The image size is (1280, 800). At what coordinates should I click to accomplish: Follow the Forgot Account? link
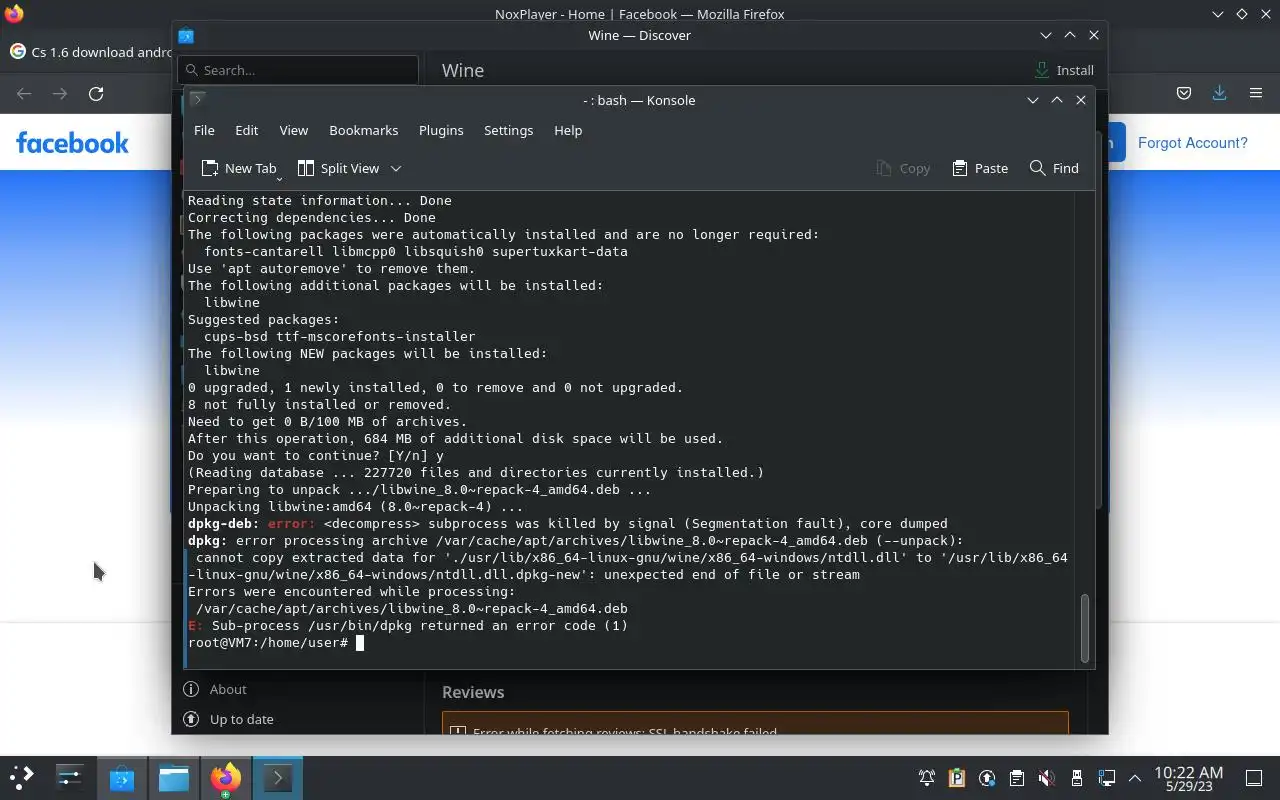click(1192, 143)
